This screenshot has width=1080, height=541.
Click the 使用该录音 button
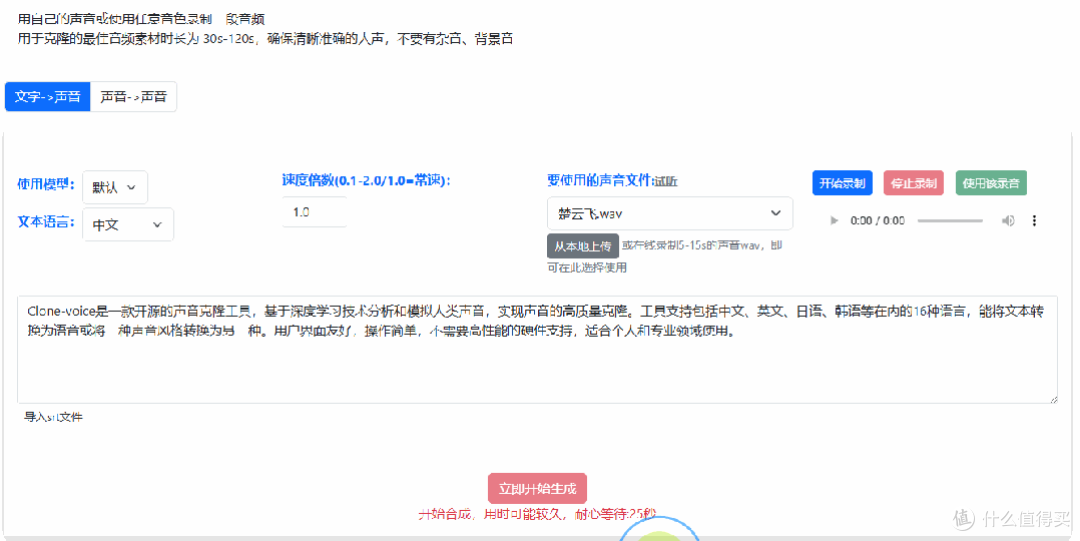(991, 183)
